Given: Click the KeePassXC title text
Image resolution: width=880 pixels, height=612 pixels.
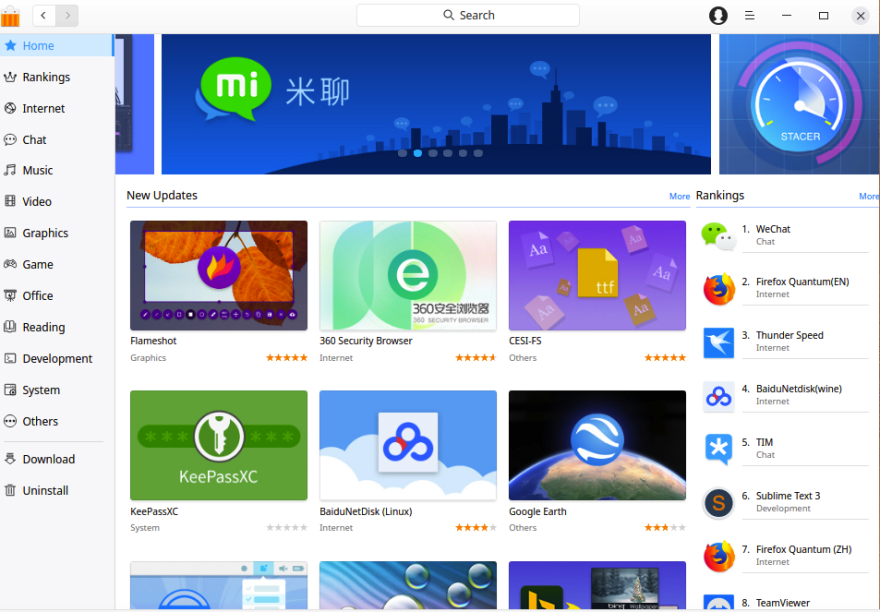Looking at the screenshot, I should pyautogui.click(x=154, y=511).
